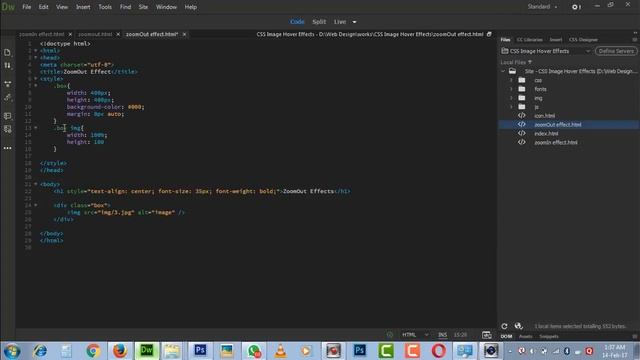
Task: Expand the img folder in Files panel
Action: tap(511, 98)
